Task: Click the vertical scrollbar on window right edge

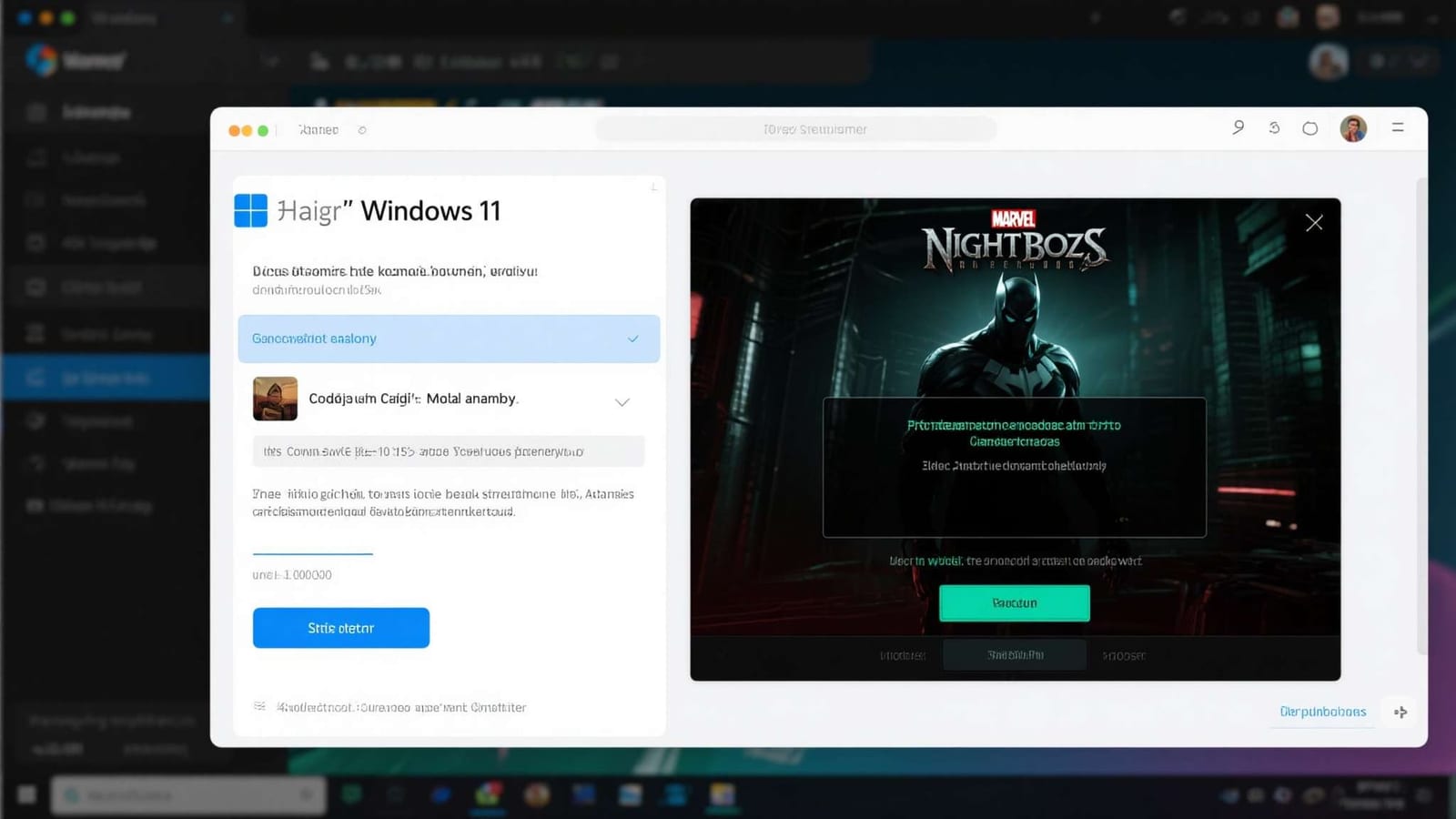Action: click(1421, 415)
